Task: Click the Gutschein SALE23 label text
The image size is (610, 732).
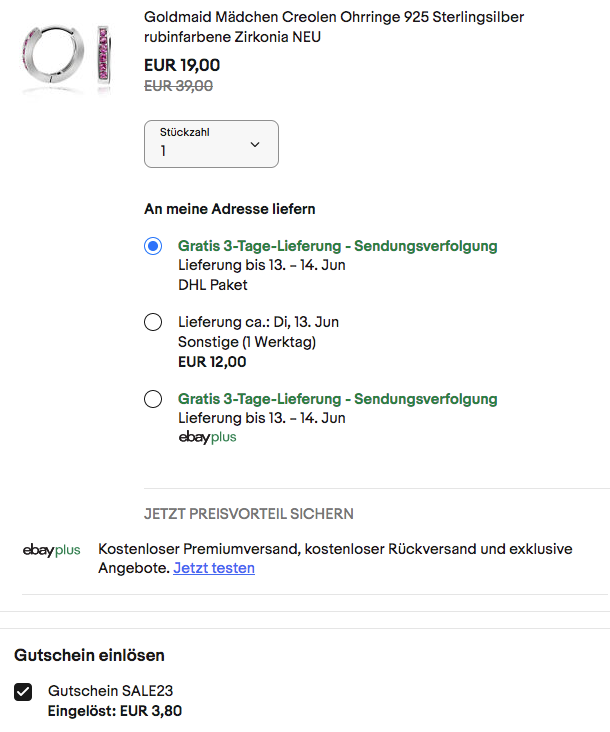Action: (110, 691)
